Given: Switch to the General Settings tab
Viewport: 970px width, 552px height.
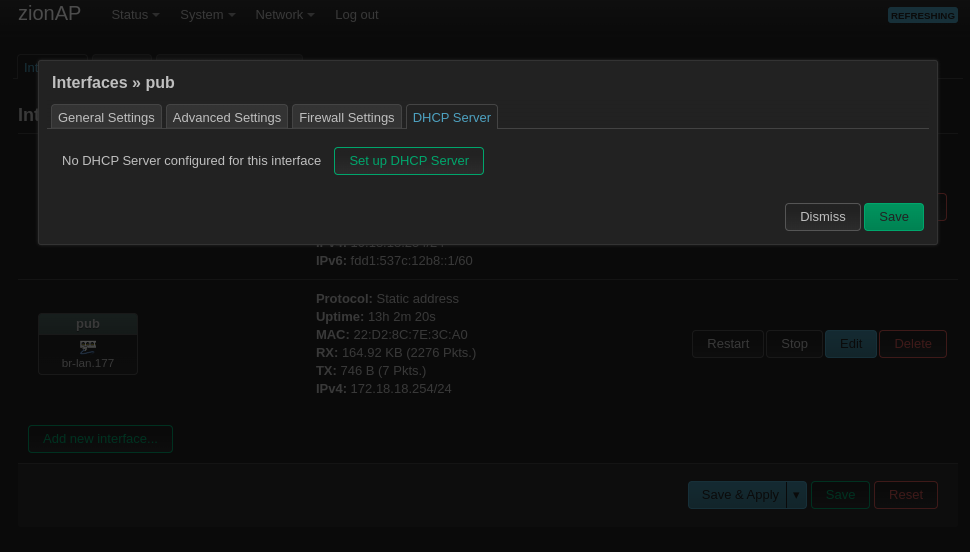Looking at the screenshot, I should pos(106,117).
